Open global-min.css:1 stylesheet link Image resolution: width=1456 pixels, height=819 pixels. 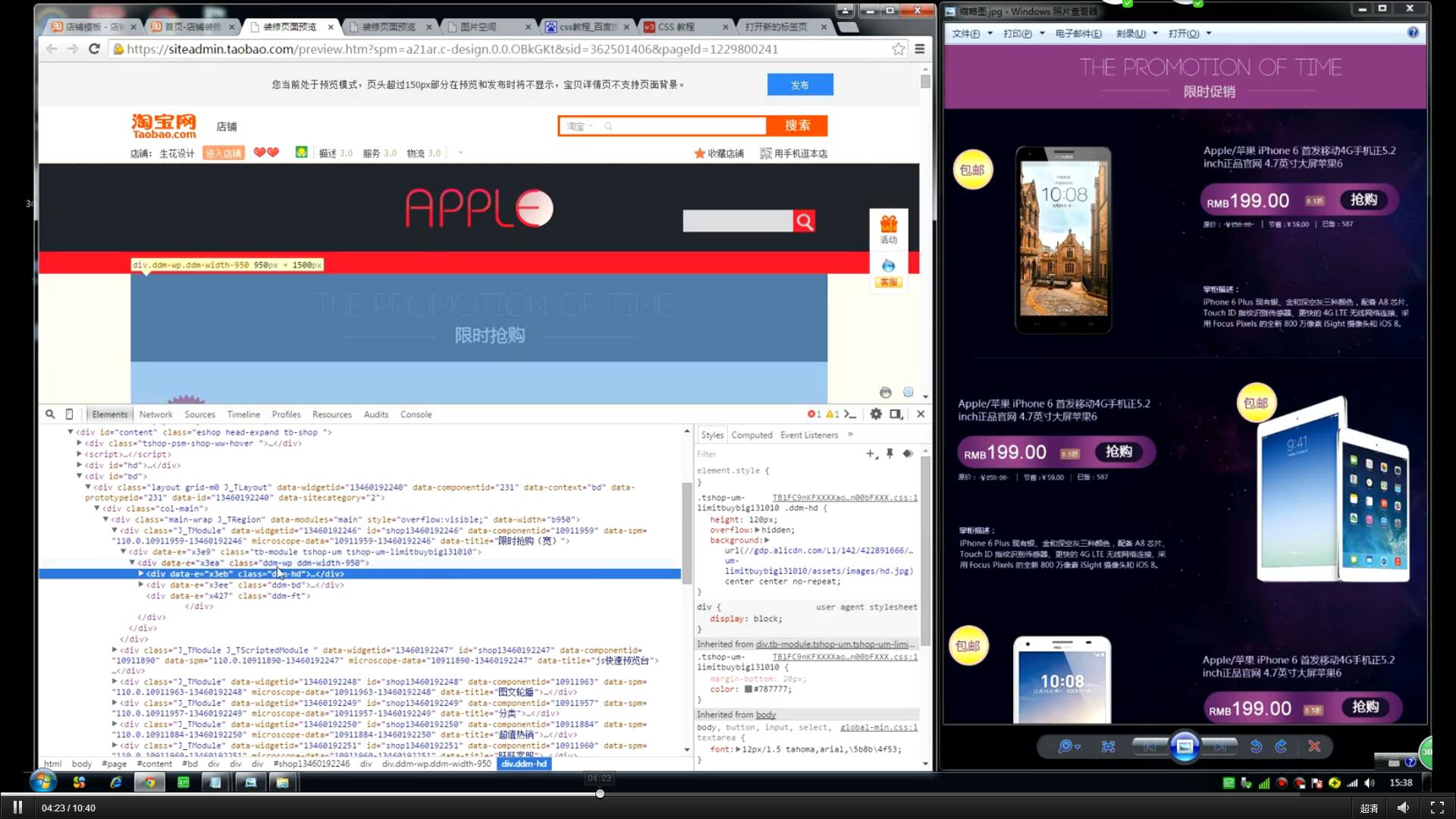[878, 727]
